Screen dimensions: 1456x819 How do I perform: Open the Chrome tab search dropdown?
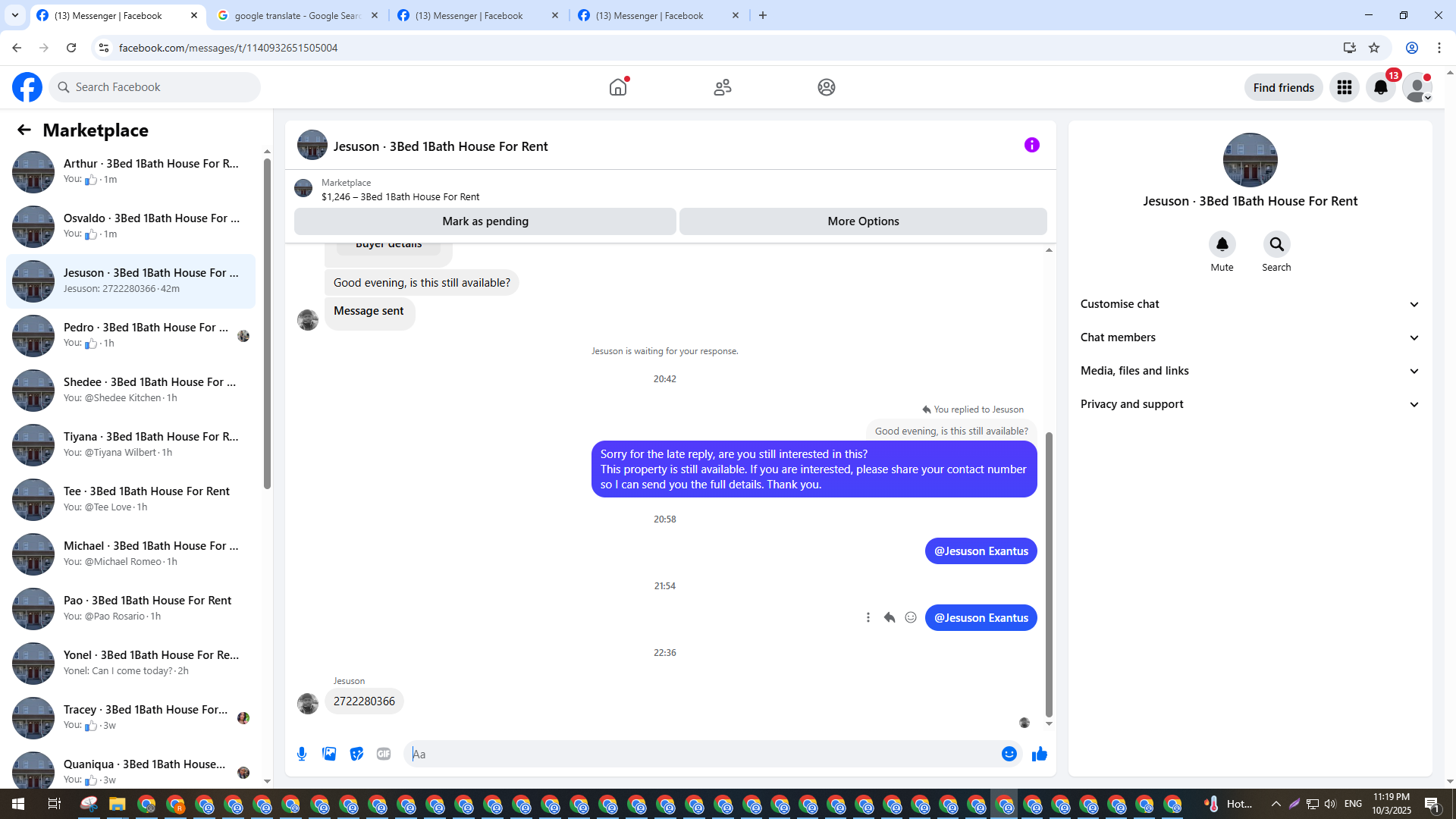coord(15,15)
